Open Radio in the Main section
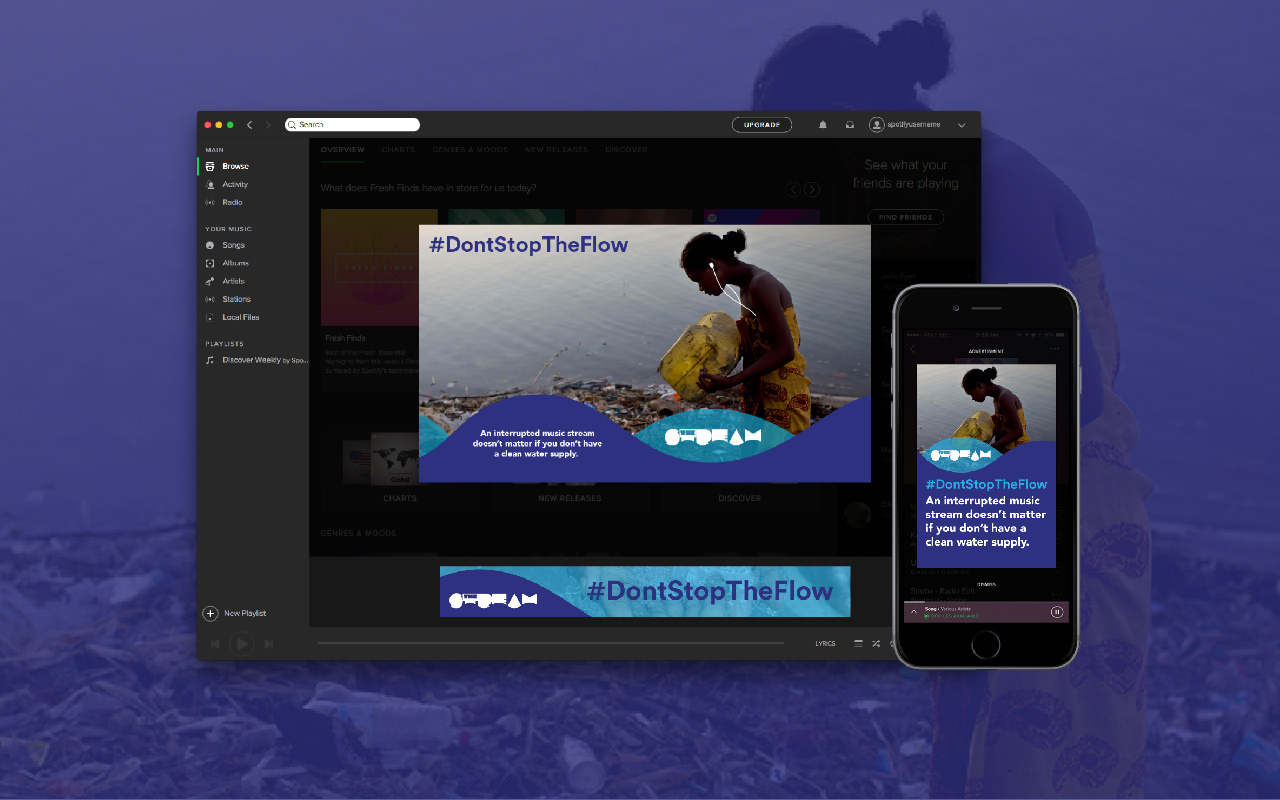This screenshot has height=800, width=1280. (232, 202)
